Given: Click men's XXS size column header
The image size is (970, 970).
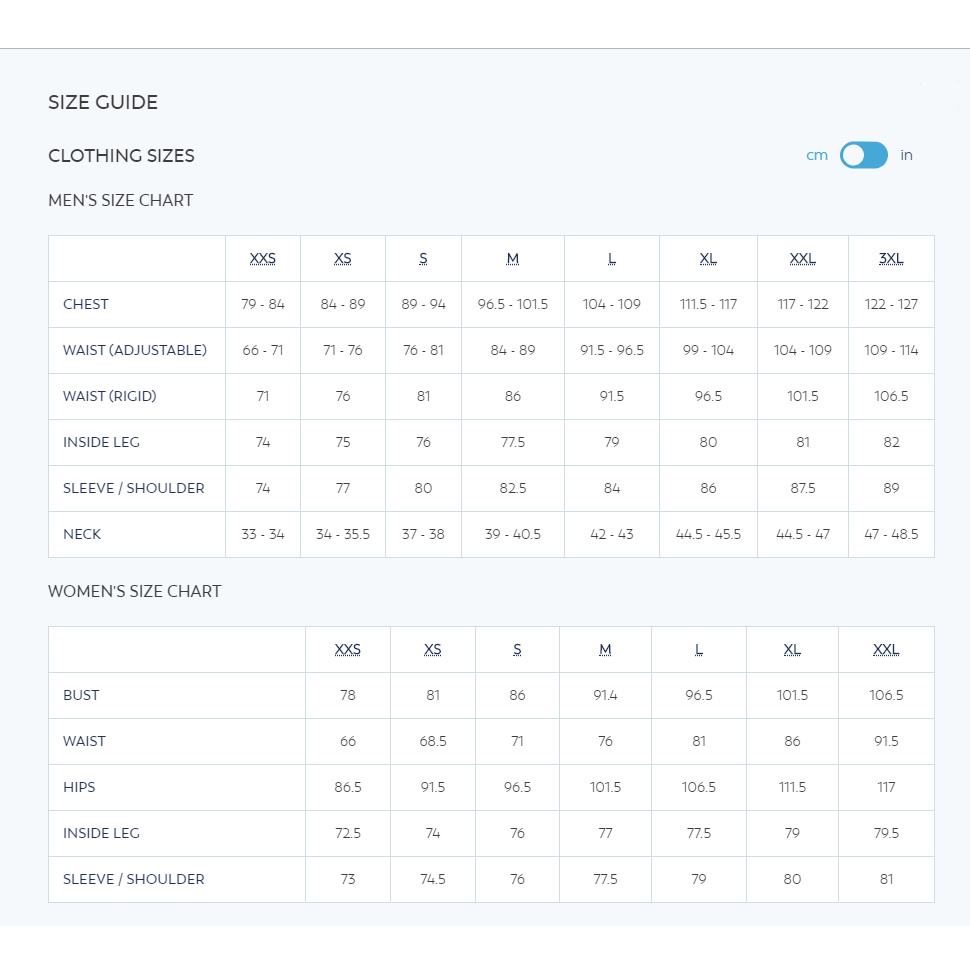Looking at the screenshot, I should 263,259.
